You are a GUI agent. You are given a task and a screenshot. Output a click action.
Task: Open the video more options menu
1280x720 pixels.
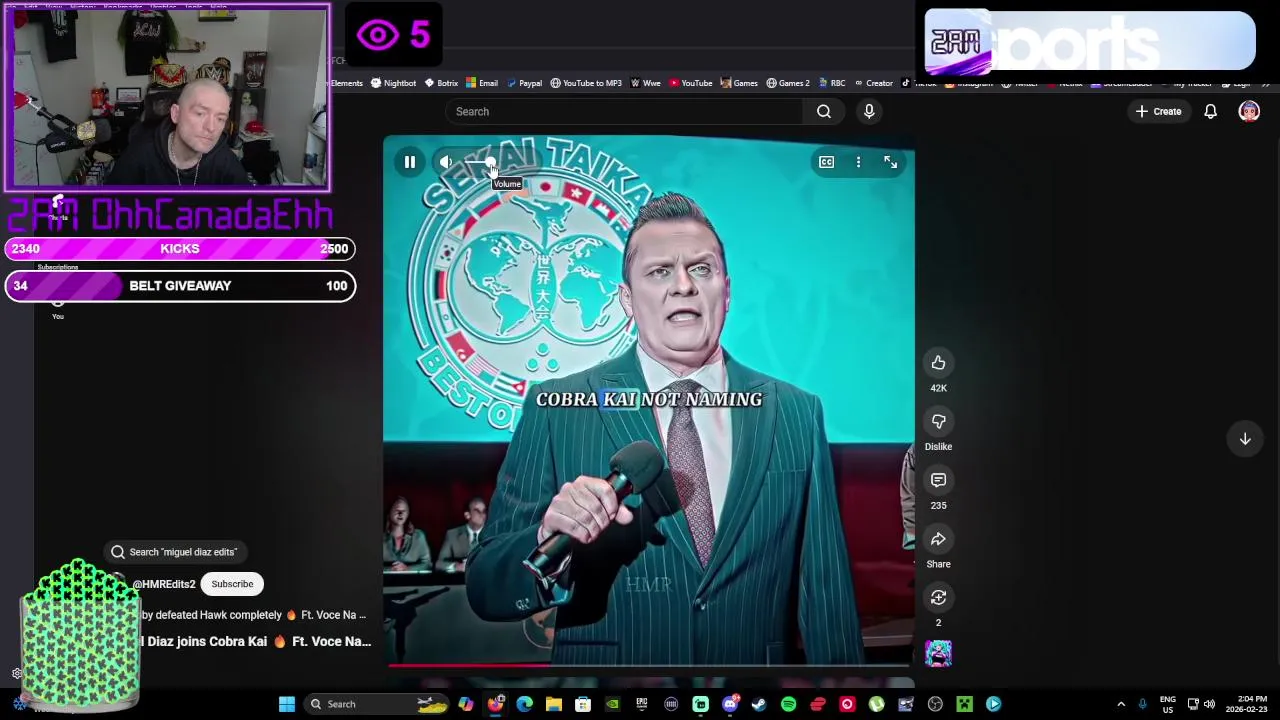click(x=858, y=162)
